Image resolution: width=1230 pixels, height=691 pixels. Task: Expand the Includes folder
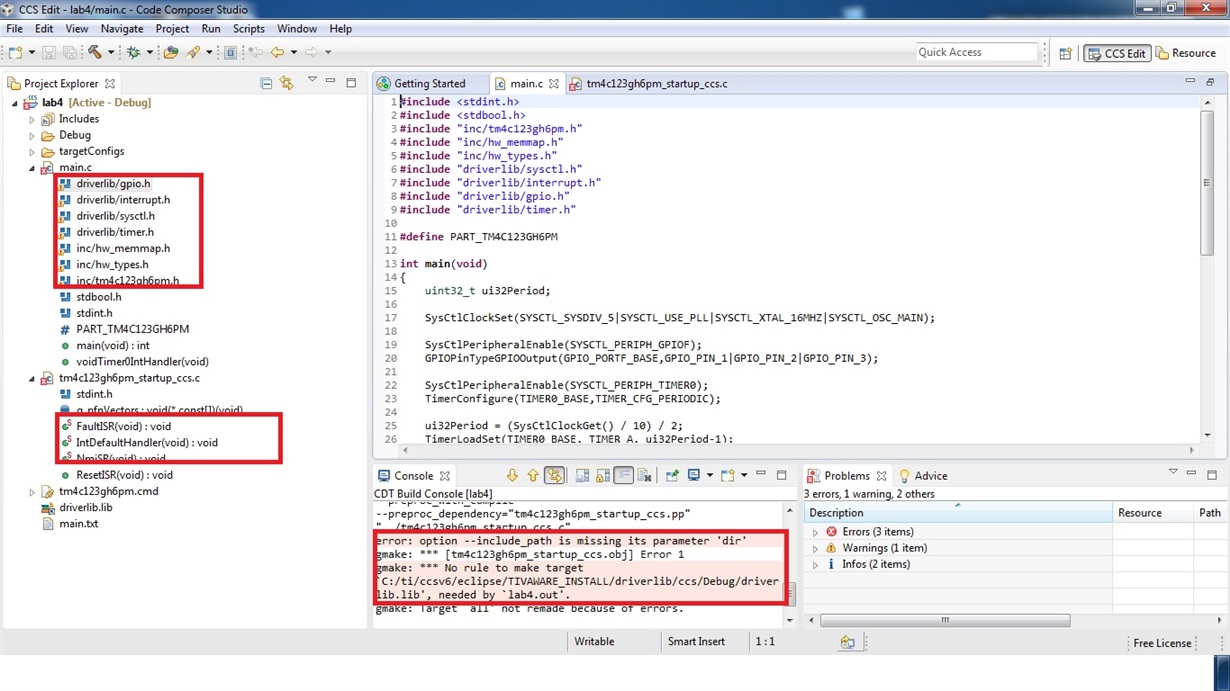(x=32, y=119)
